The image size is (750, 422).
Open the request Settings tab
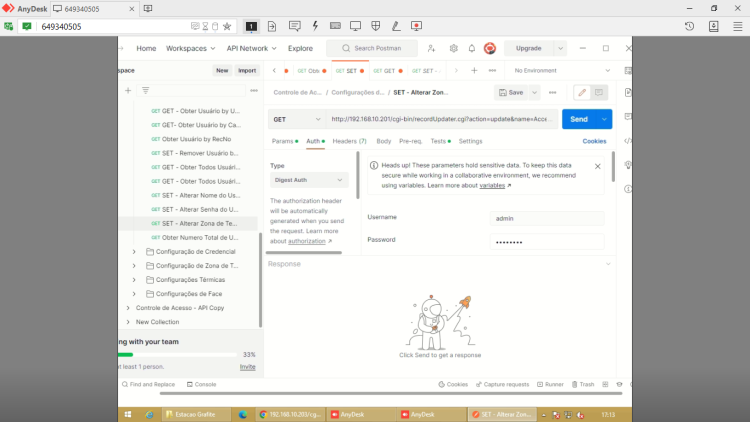point(471,141)
